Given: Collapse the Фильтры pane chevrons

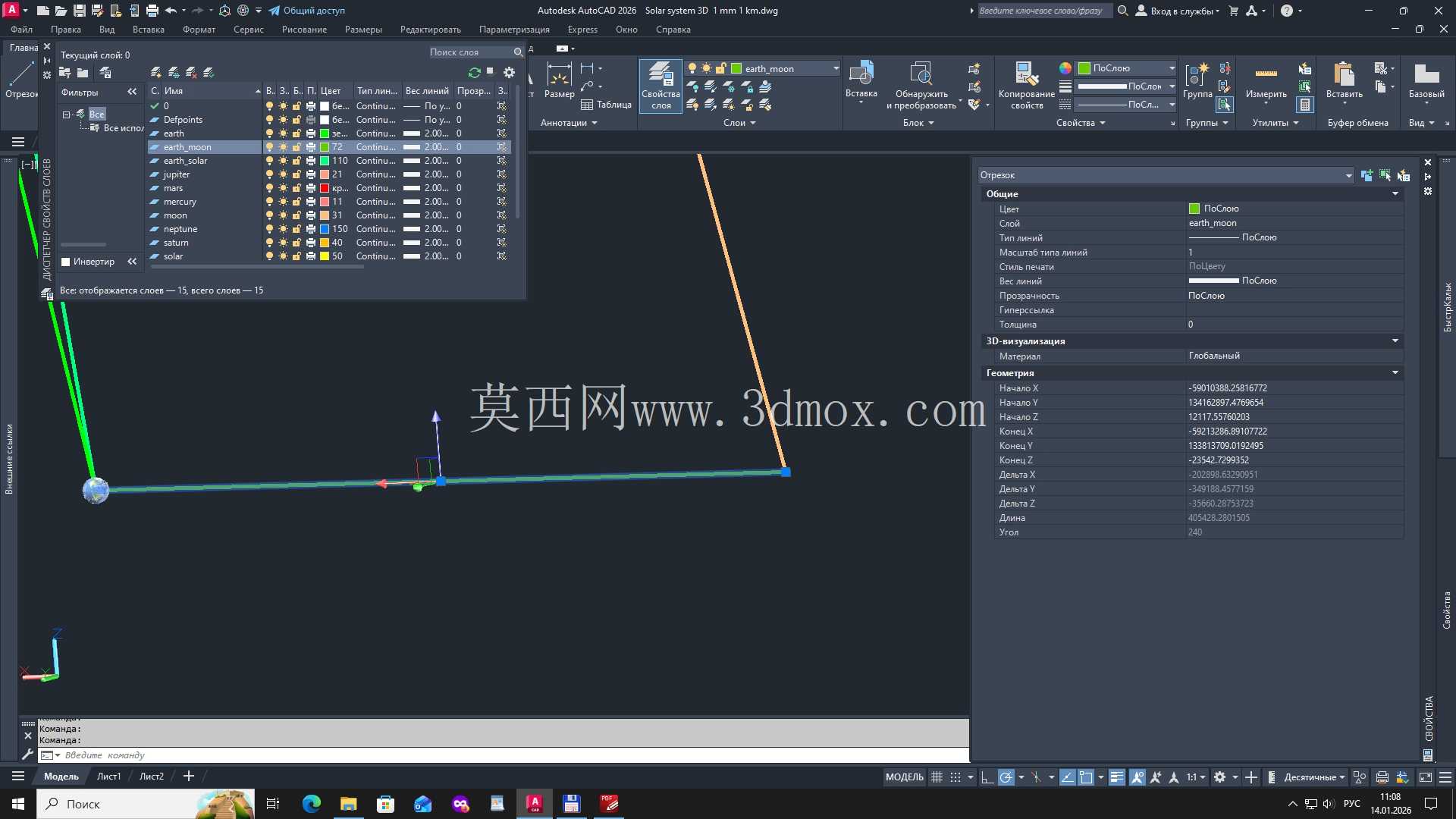Looking at the screenshot, I should (132, 92).
